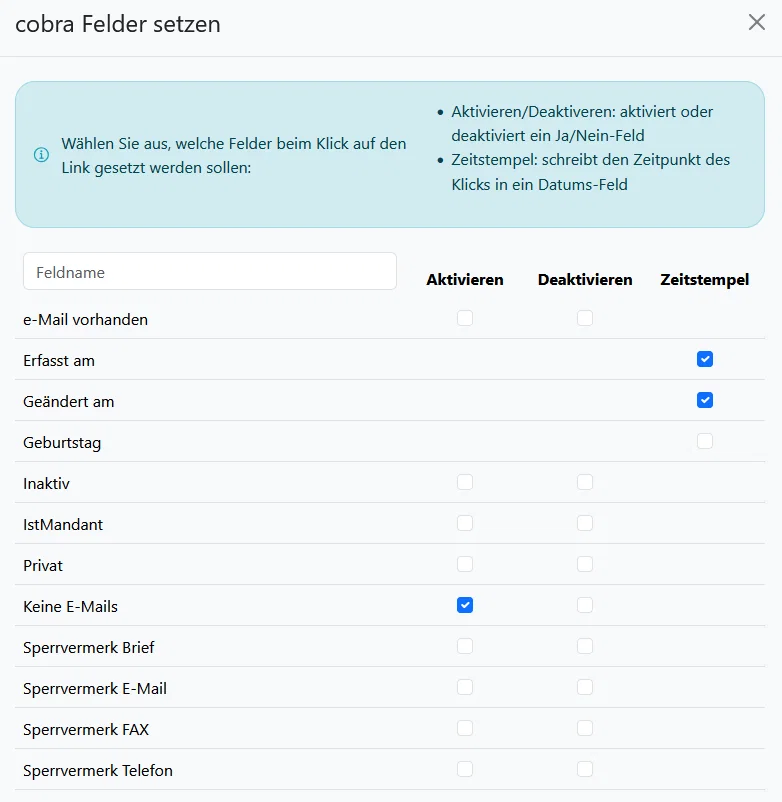Click the Aktivieren column header
Screen dimensions: 782x802
tap(465, 280)
